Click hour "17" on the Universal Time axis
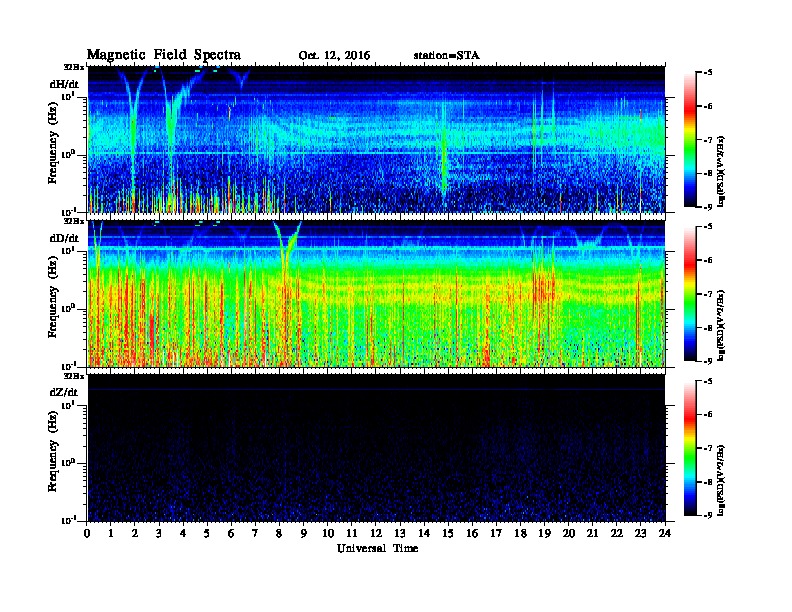 click(497, 533)
